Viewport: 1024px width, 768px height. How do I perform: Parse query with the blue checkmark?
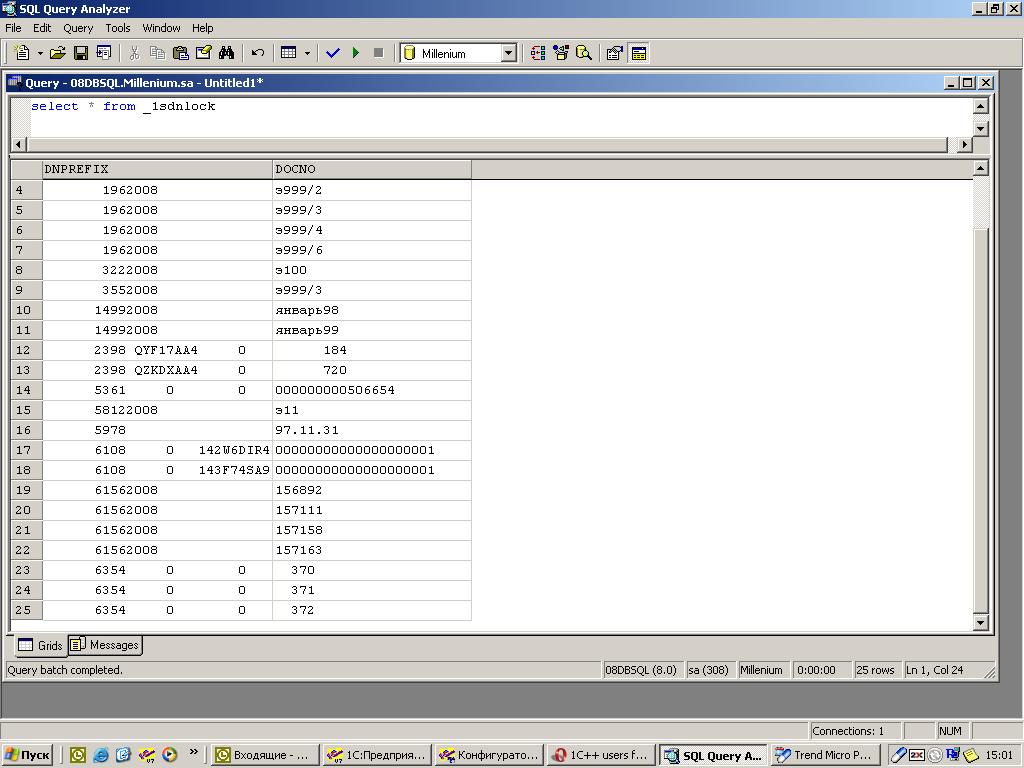(x=333, y=53)
